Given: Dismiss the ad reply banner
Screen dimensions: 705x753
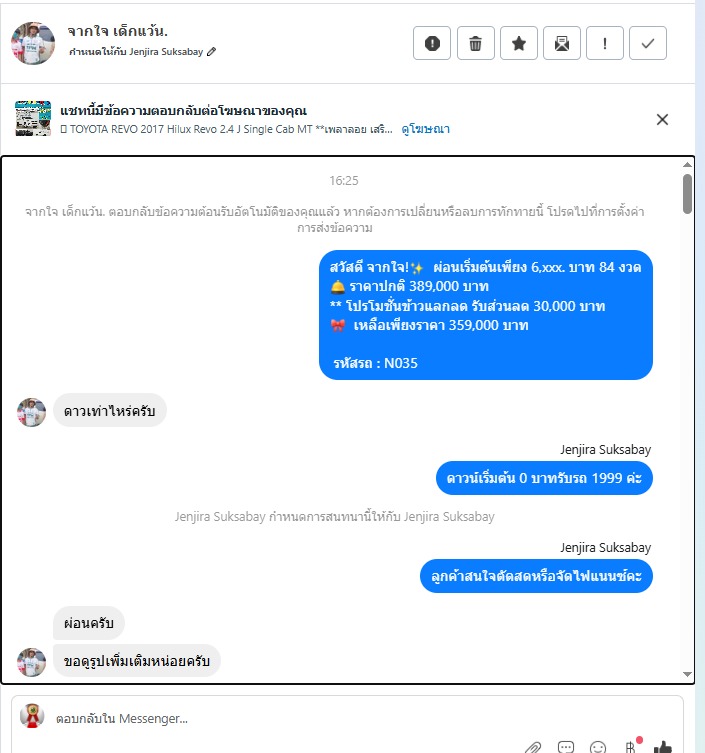Looking at the screenshot, I should [662, 120].
